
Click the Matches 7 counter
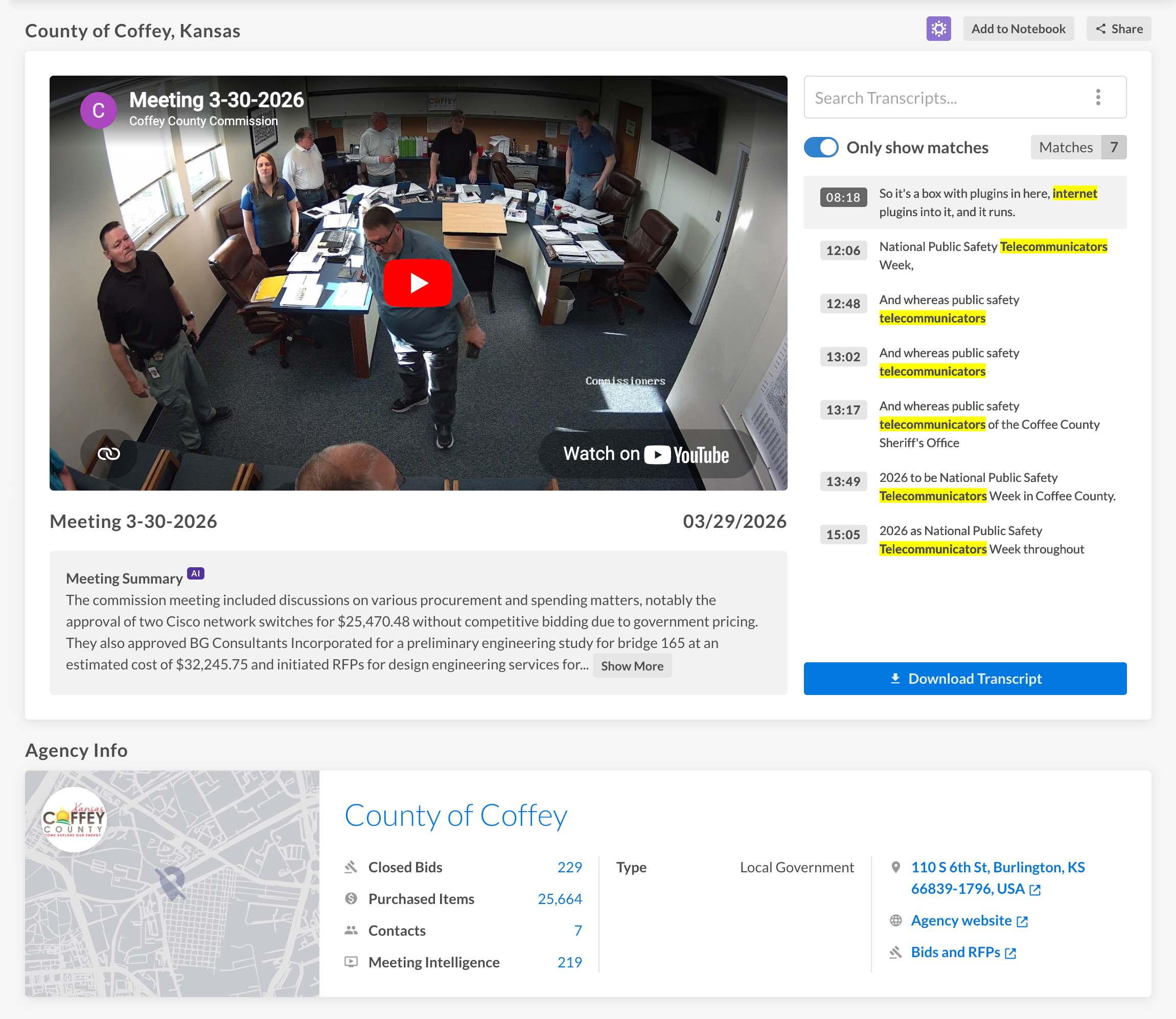click(1078, 147)
